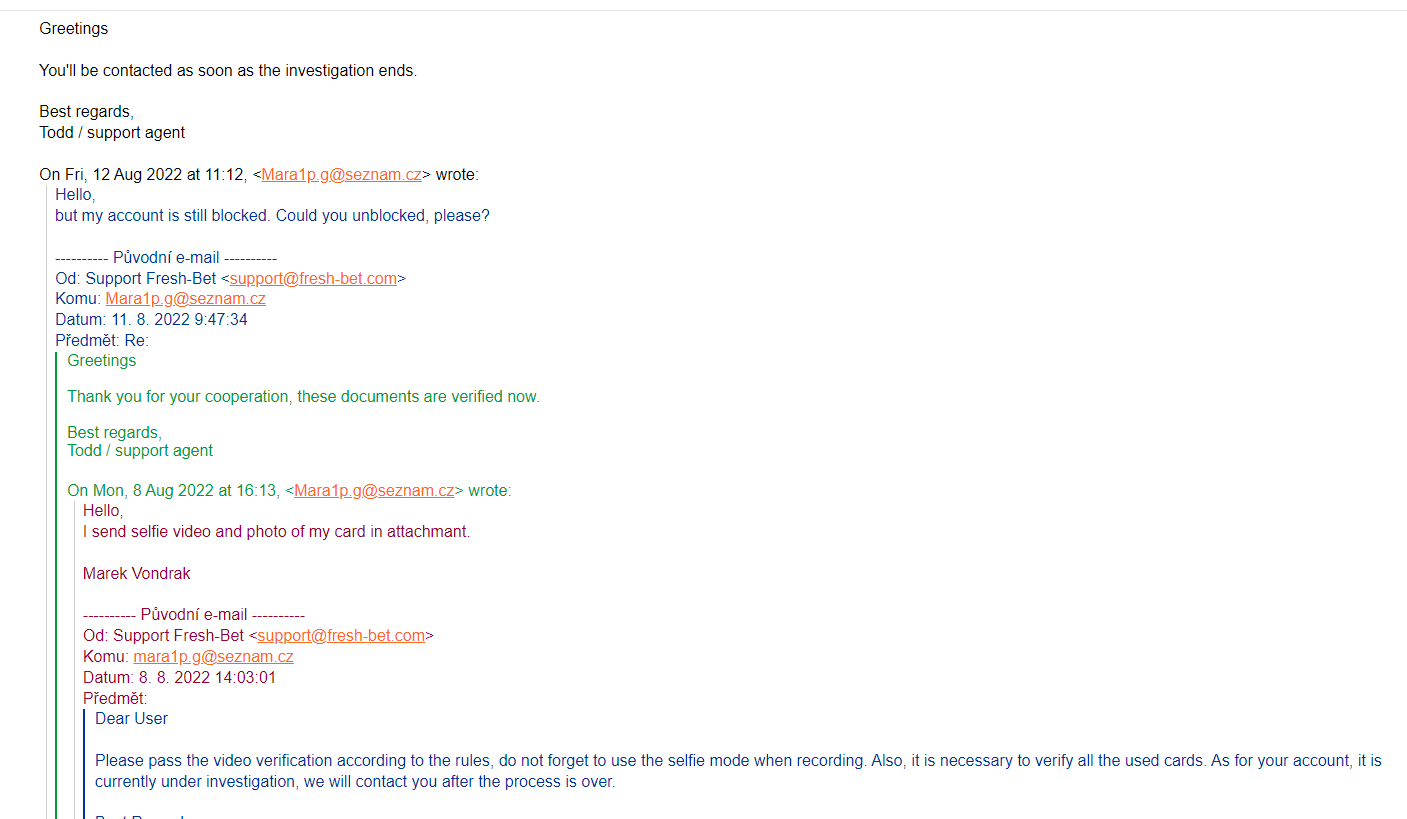Open support@fresh-bet.com link above Datum 11. 8. 2022

[x=313, y=278]
